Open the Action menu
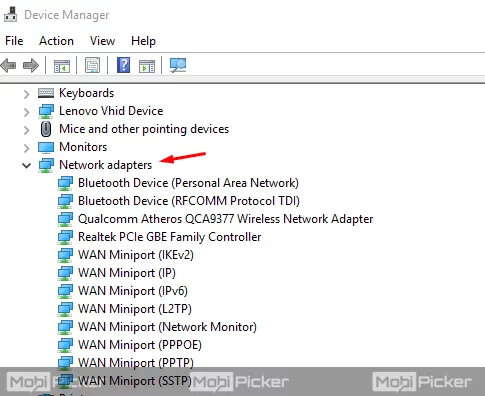Screen dimensions: 485x396 [x=56, y=41]
